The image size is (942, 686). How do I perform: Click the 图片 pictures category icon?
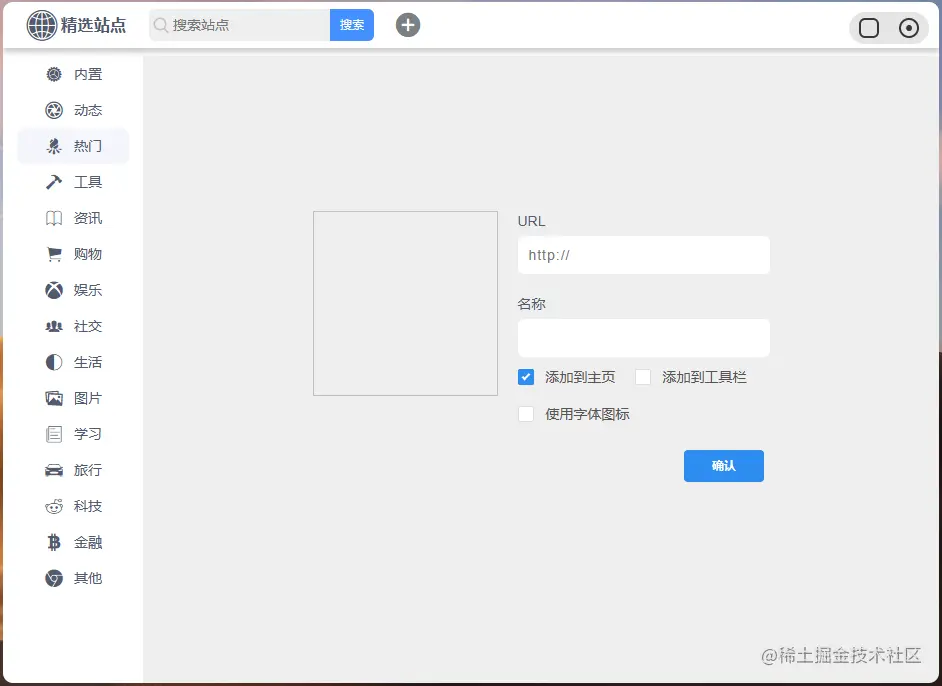pos(54,398)
